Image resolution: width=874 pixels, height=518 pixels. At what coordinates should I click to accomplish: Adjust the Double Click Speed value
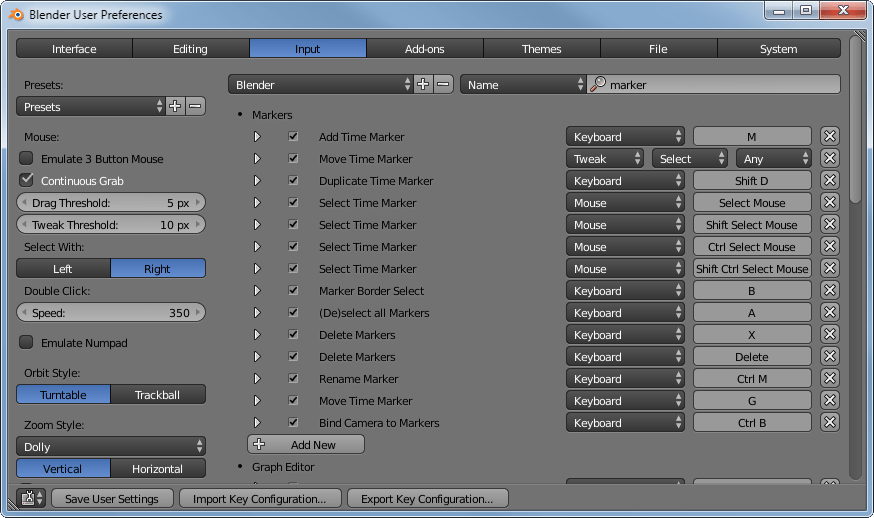111,313
